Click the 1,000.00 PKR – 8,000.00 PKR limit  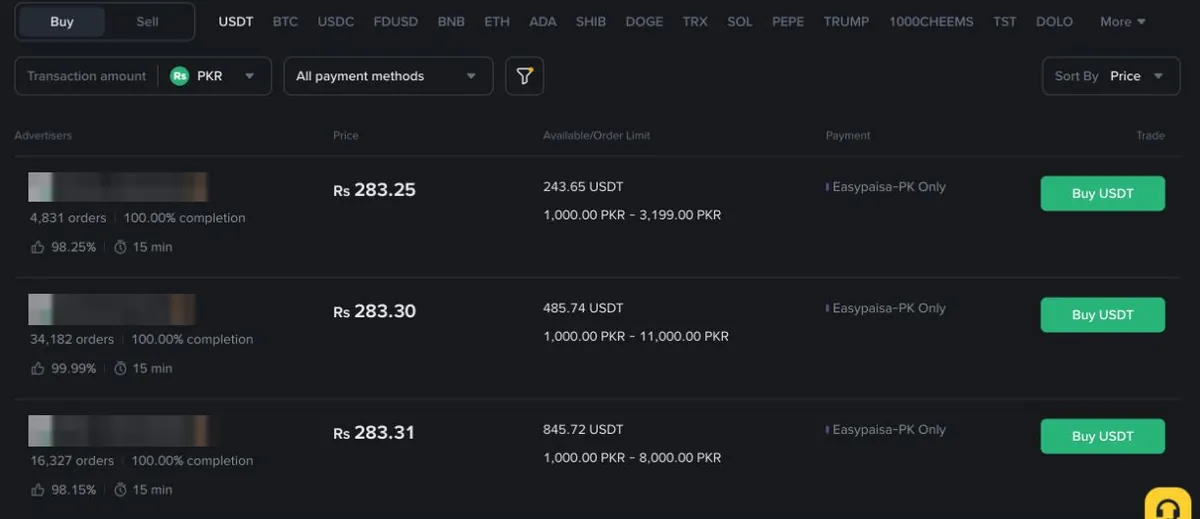(x=632, y=458)
